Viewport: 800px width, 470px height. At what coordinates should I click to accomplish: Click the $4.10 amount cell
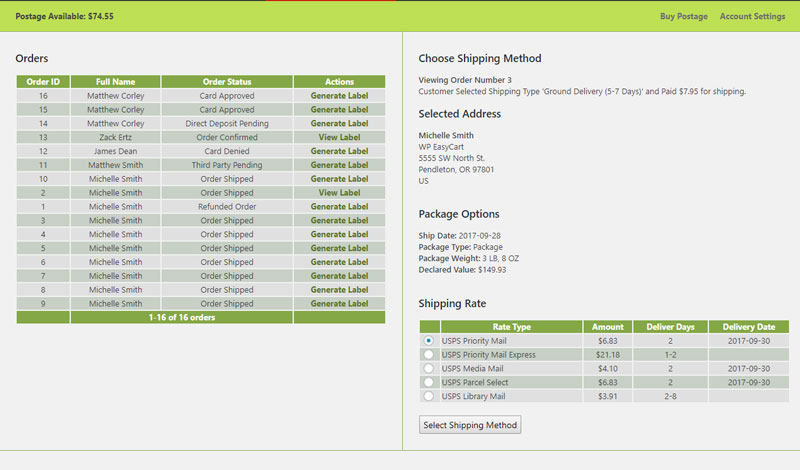click(x=608, y=368)
